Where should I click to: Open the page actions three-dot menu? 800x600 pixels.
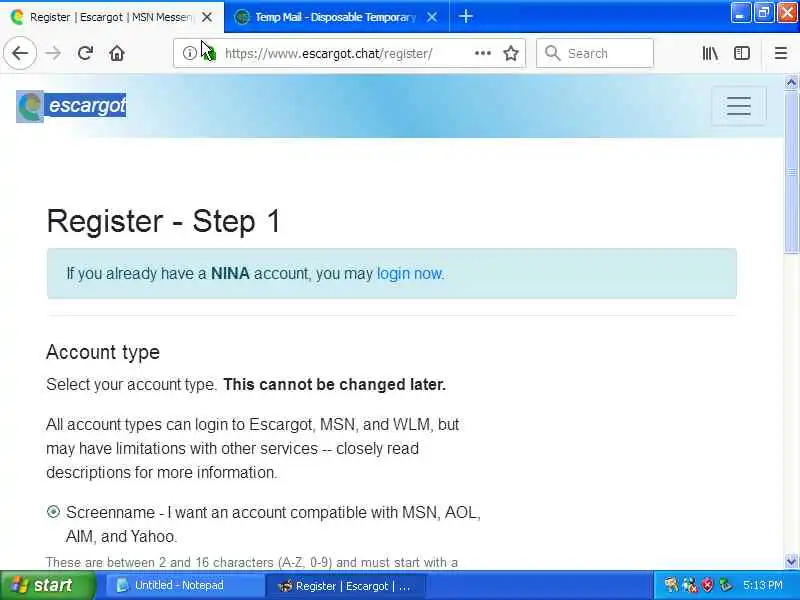(483, 53)
